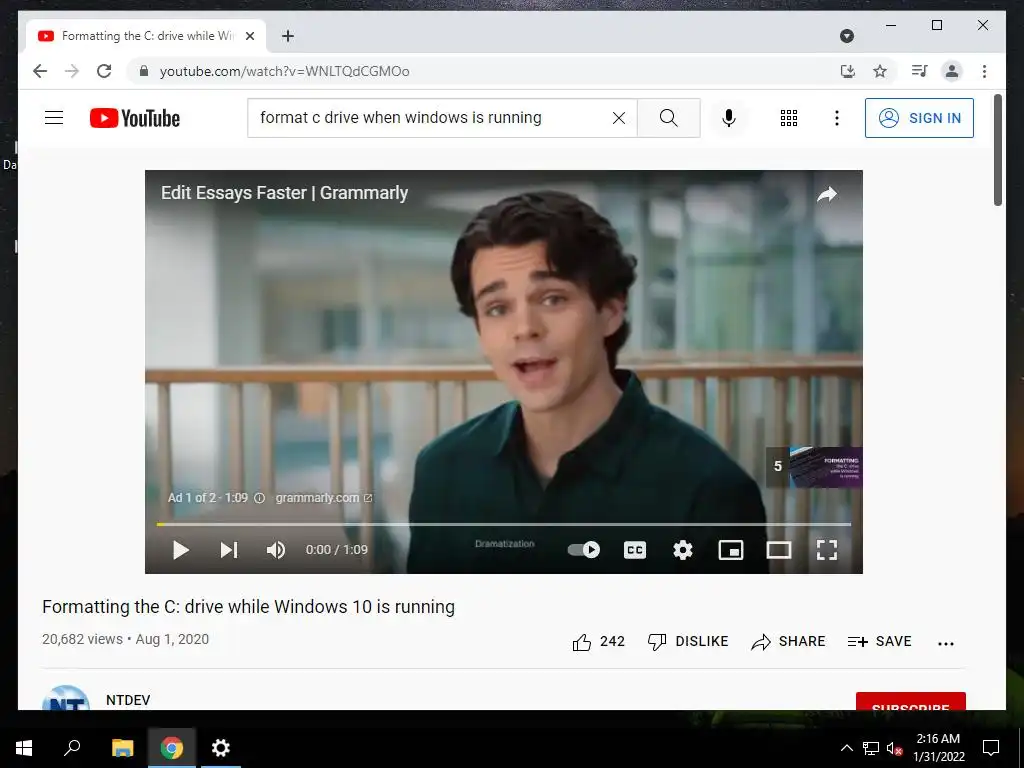Turn on closed captions (CC)

tap(635, 550)
